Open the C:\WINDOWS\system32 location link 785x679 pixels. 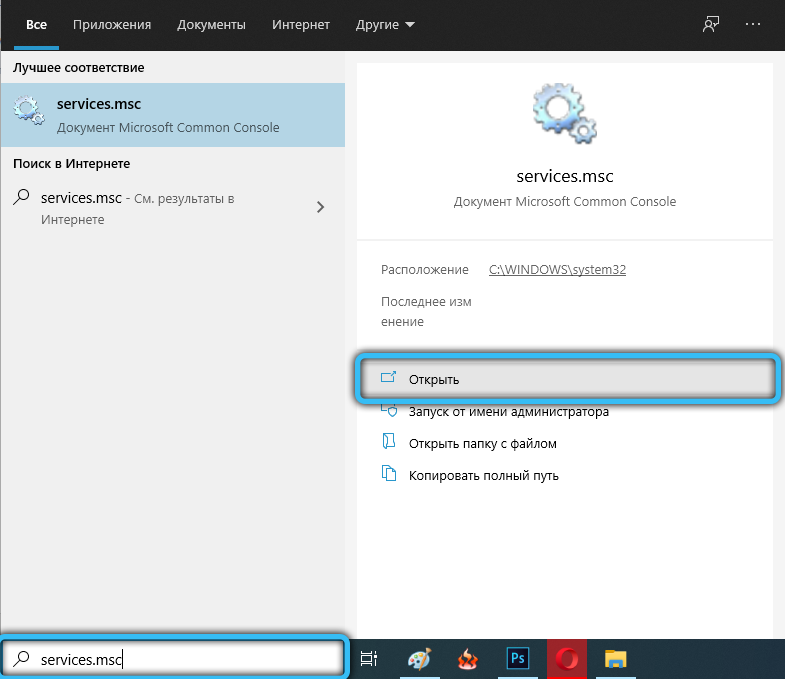[x=557, y=269]
